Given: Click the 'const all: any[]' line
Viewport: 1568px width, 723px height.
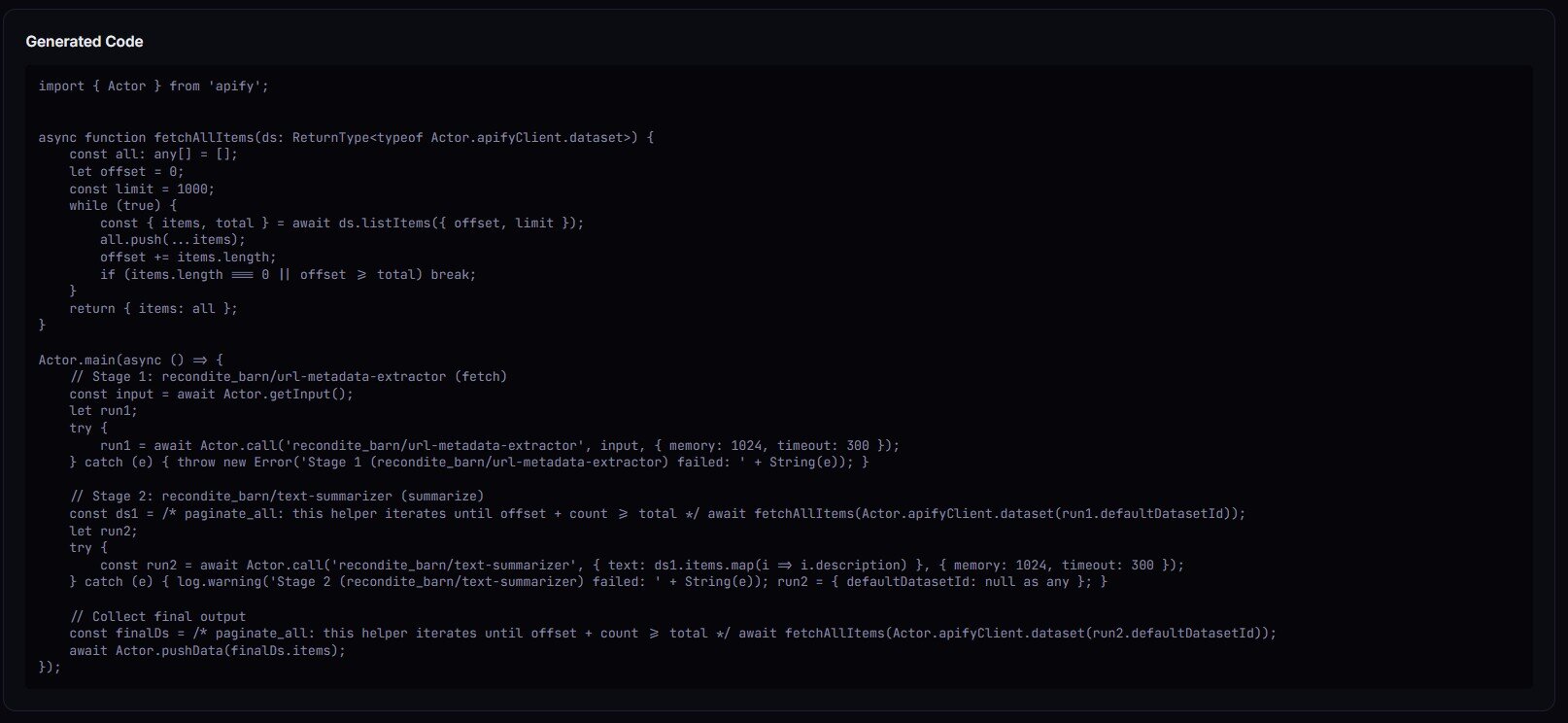Looking at the screenshot, I should point(153,155).
